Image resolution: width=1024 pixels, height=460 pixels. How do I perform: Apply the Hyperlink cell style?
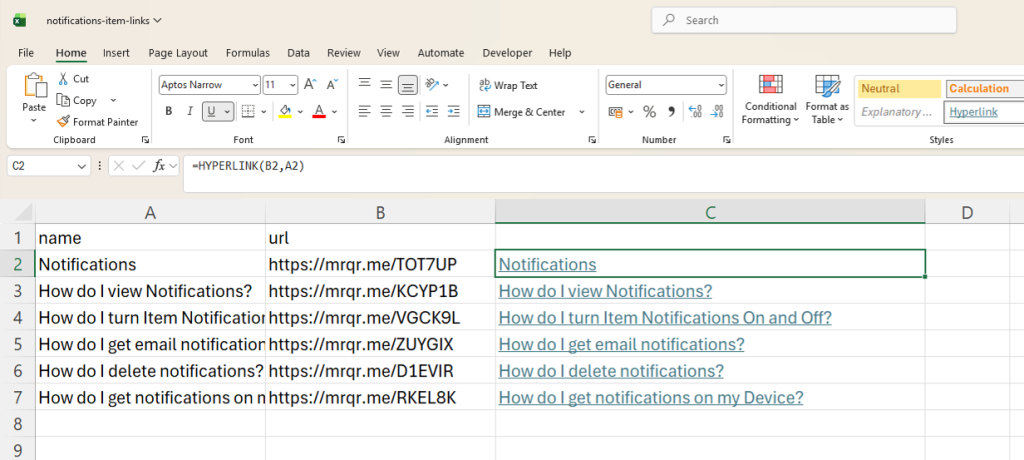point(984,112)
